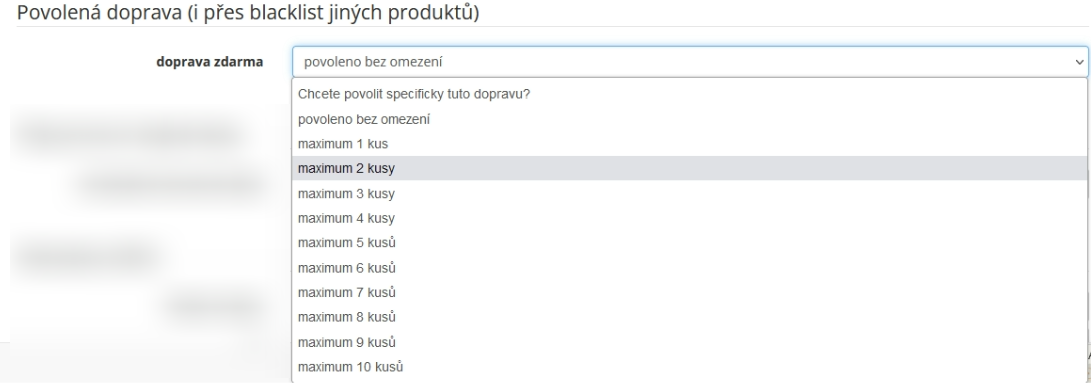1091x383 pixels.
Task: Pick the "maximum 6 kusů" entry
Action: click(x=690, y=267)
